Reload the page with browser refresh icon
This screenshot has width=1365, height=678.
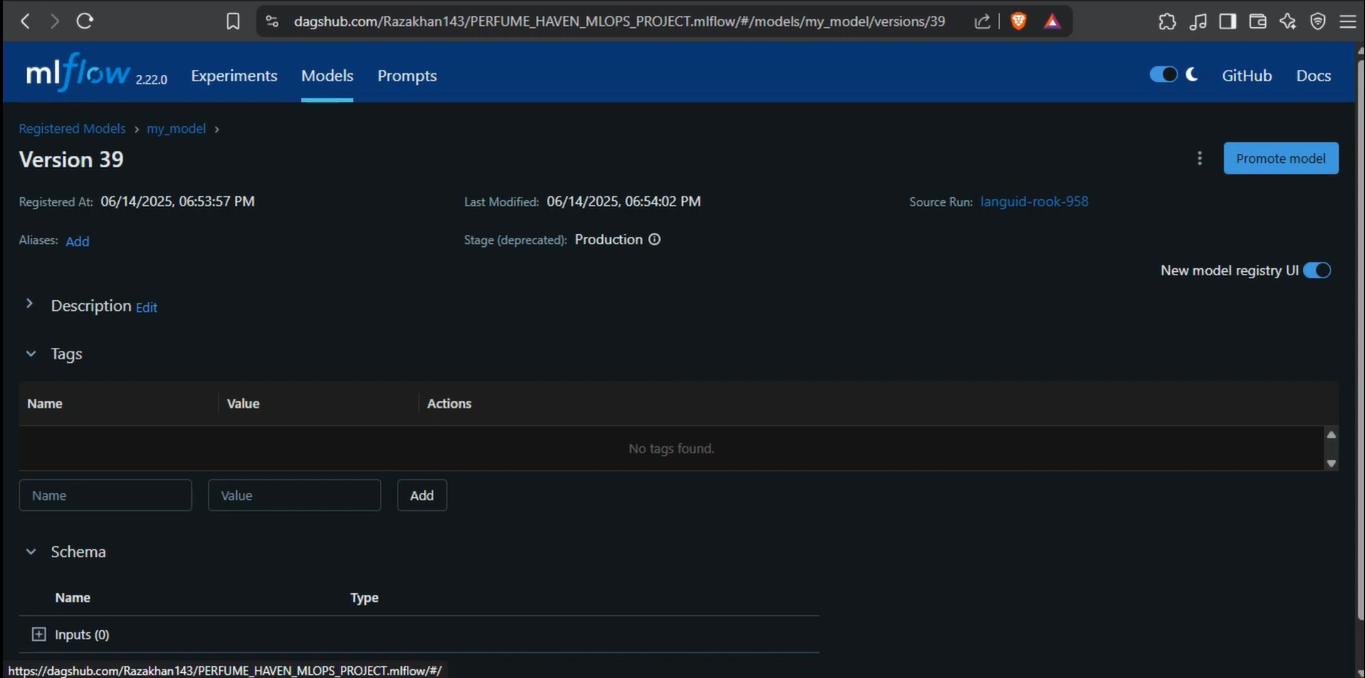[85, 21]
